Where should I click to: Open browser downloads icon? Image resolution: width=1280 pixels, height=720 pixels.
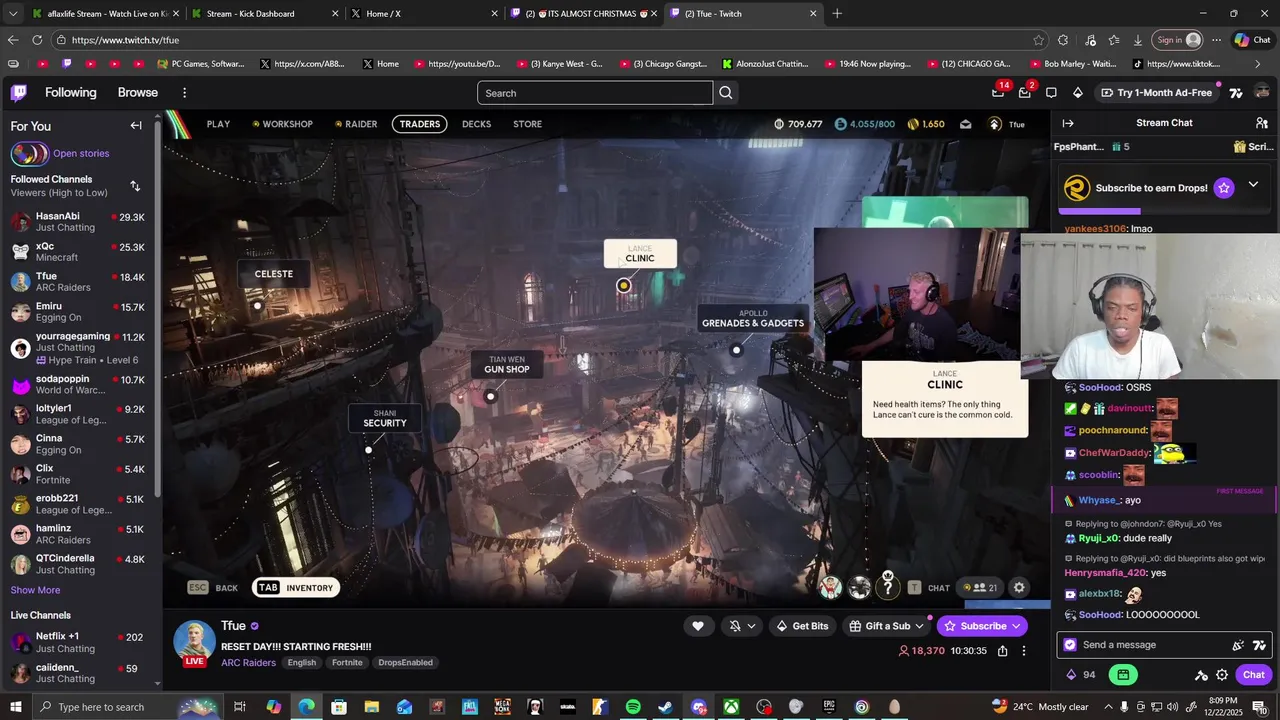coord(1138,40)
